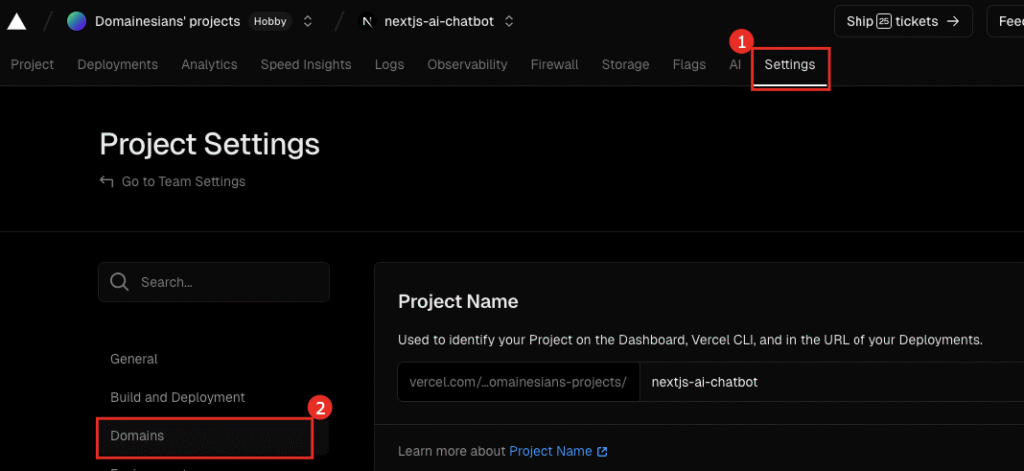Open the AI tab

point(735,65)
